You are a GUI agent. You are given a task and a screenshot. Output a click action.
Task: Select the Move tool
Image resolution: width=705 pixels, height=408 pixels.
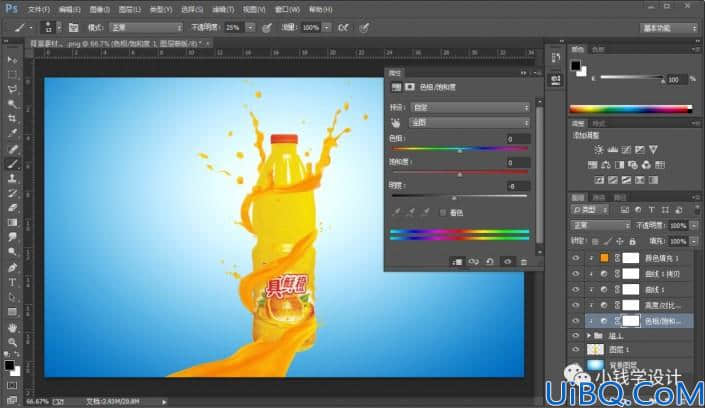12,59
